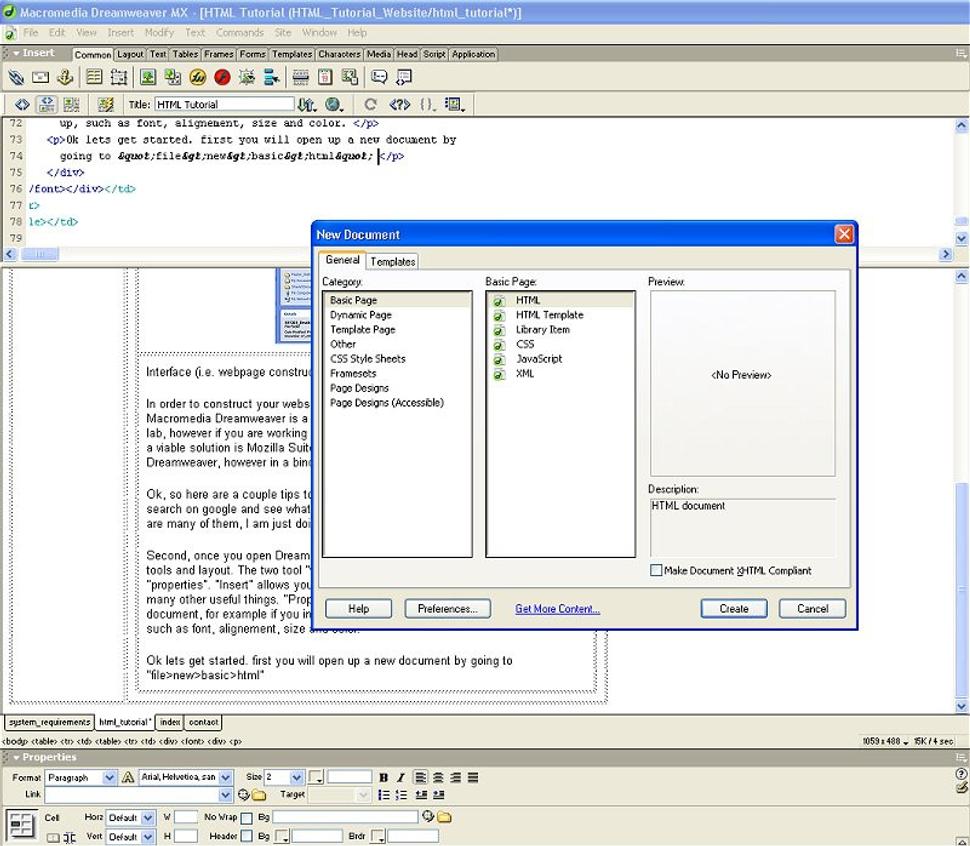Image resolution: width=970 pixels, height=846 pixels.
Task: Insert a table from the Common toolbar
Action: pyautogui.click(x=94, y=77)
